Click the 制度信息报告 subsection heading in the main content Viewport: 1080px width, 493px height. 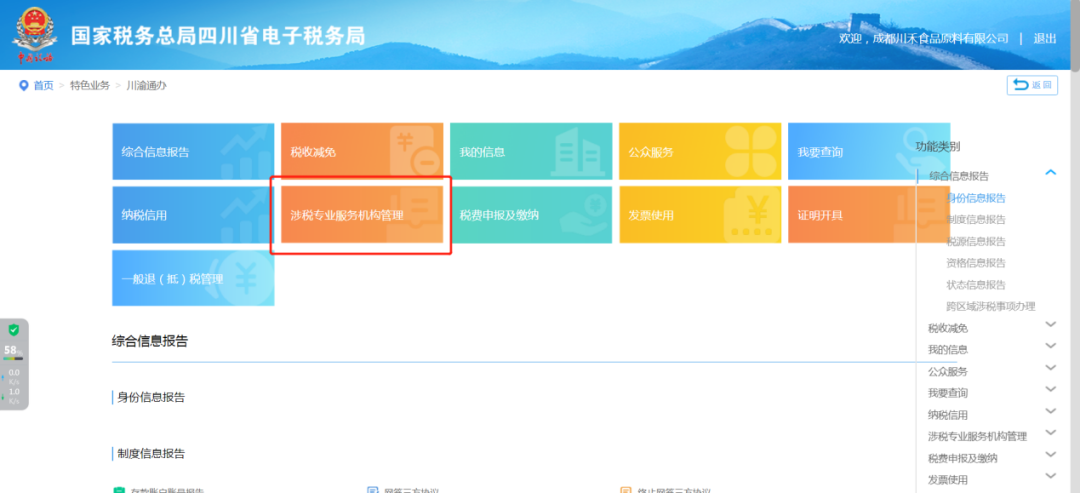151,454
